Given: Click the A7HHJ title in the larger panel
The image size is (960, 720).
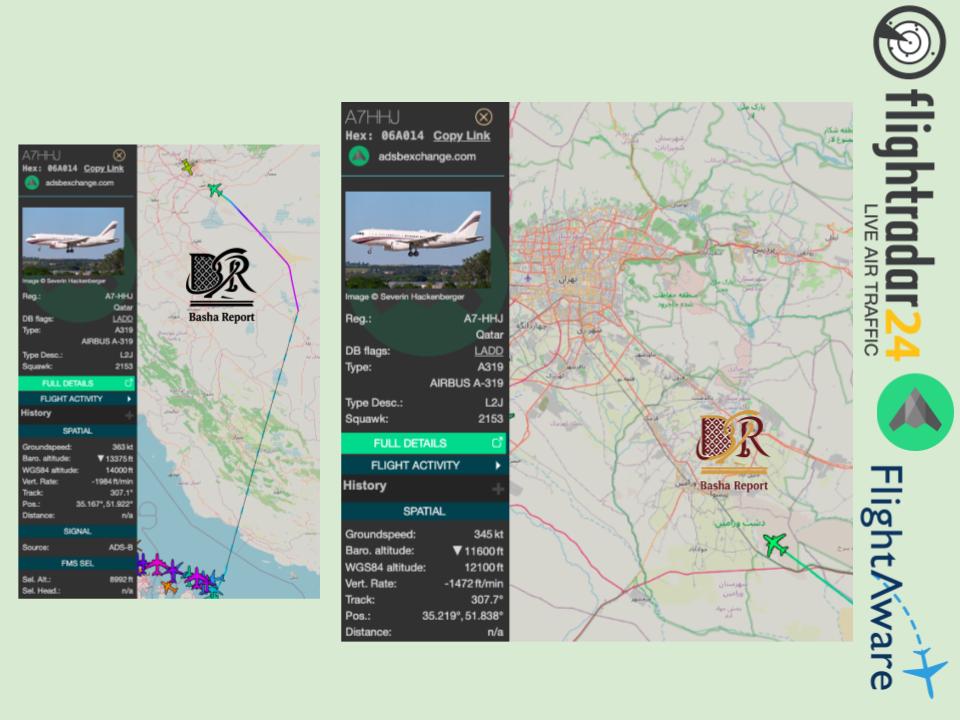Looking at the screenshot, I should coord(372,117).
